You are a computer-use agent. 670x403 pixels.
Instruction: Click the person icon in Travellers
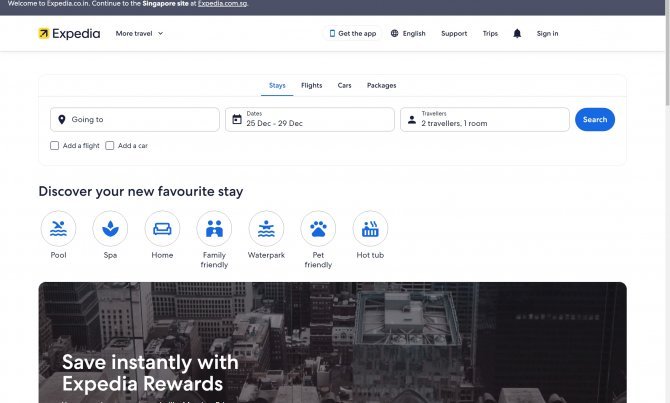click(412, 120)
